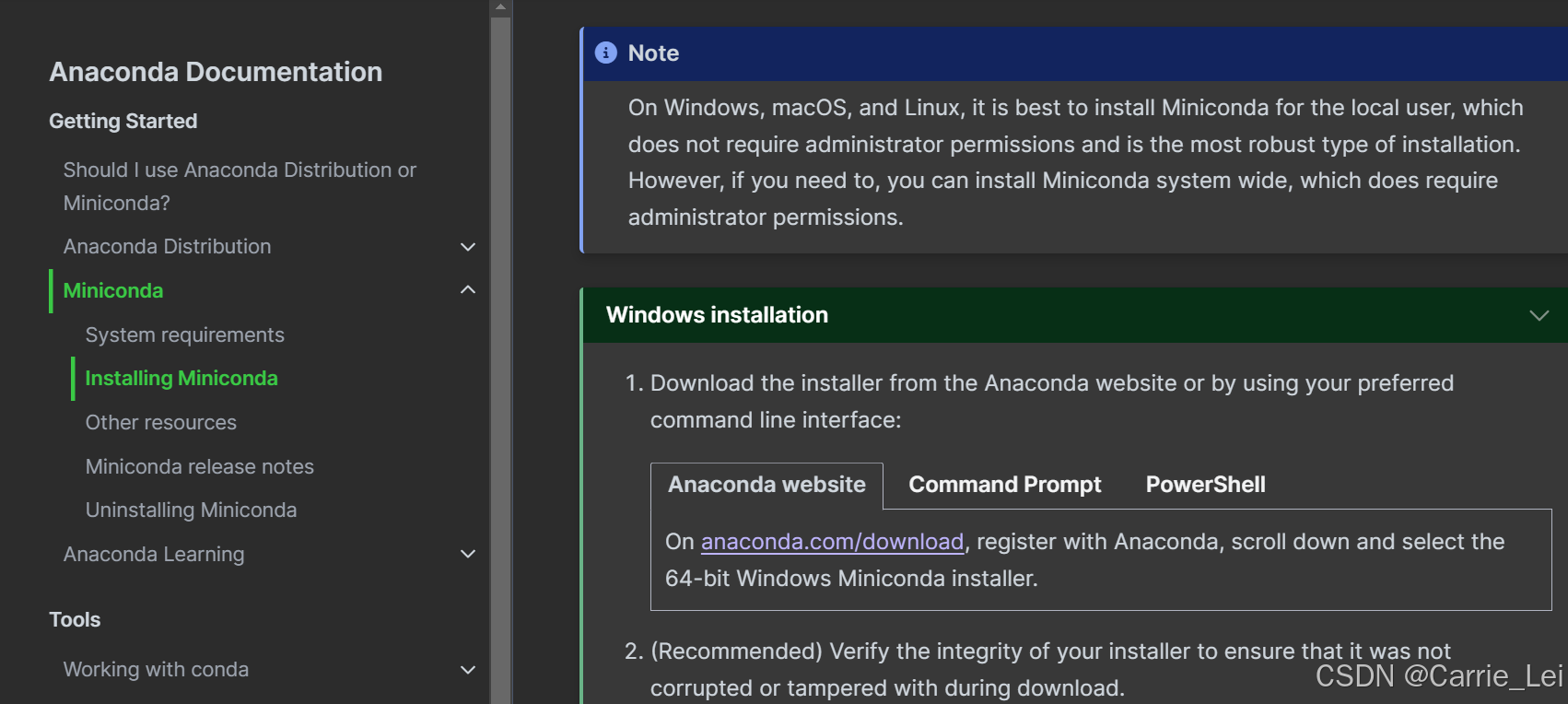1568x704 pixels.
Task: Expand the Working with conda chevron
Action: (468, 670)
